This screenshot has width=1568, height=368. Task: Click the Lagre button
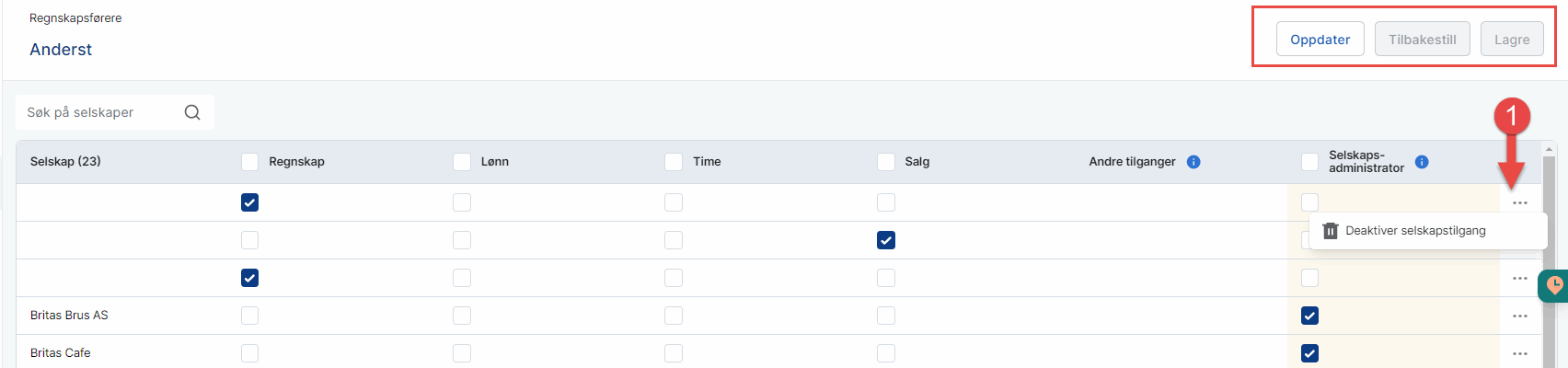tap(1511, 40)
